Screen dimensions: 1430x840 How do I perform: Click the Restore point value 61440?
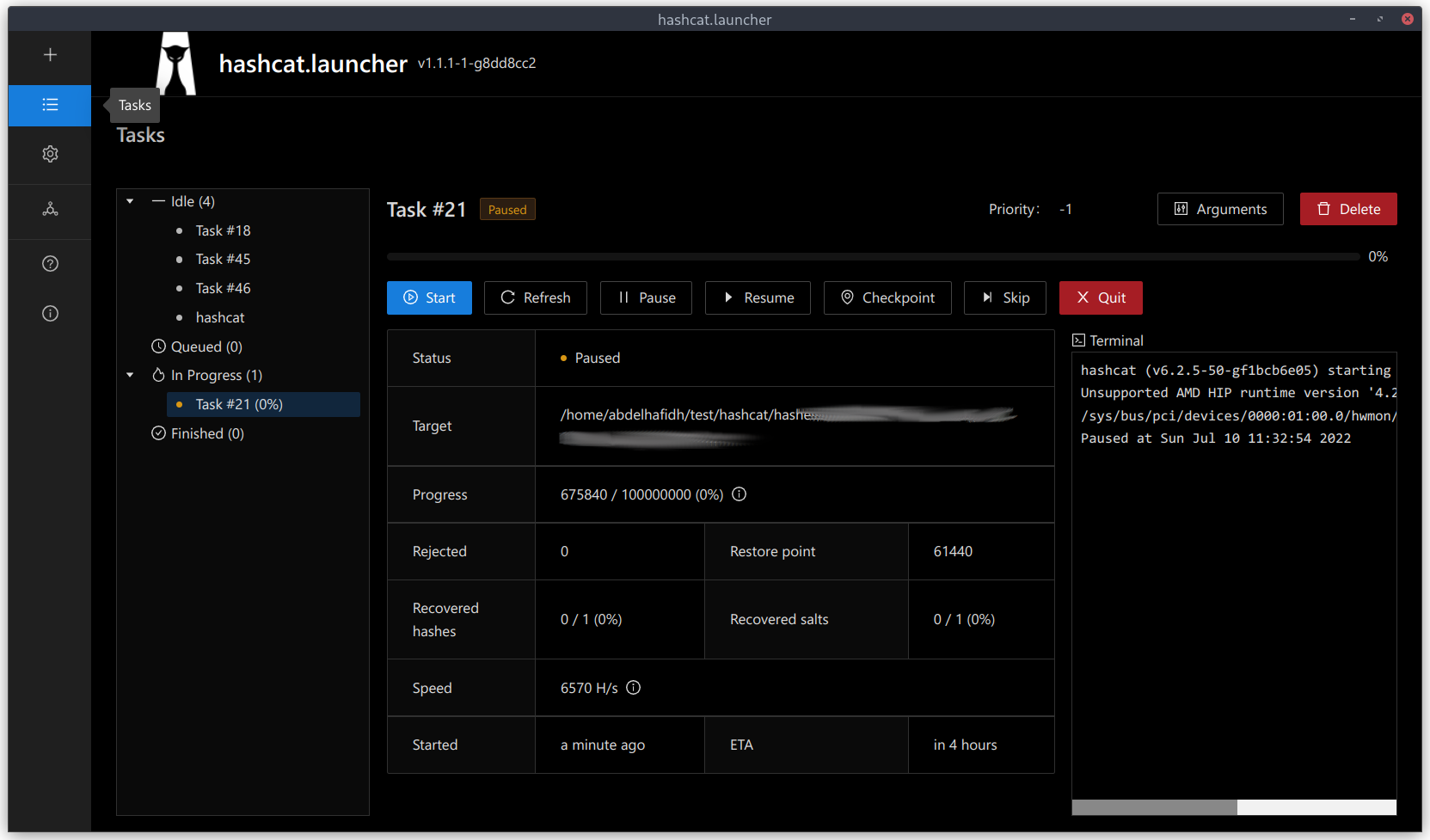[x=953, y=551]
